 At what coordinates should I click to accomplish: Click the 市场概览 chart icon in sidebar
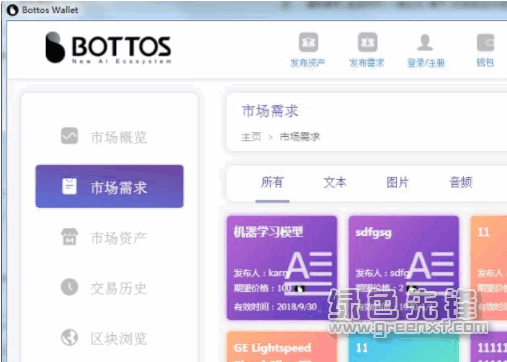coord(69,136)
